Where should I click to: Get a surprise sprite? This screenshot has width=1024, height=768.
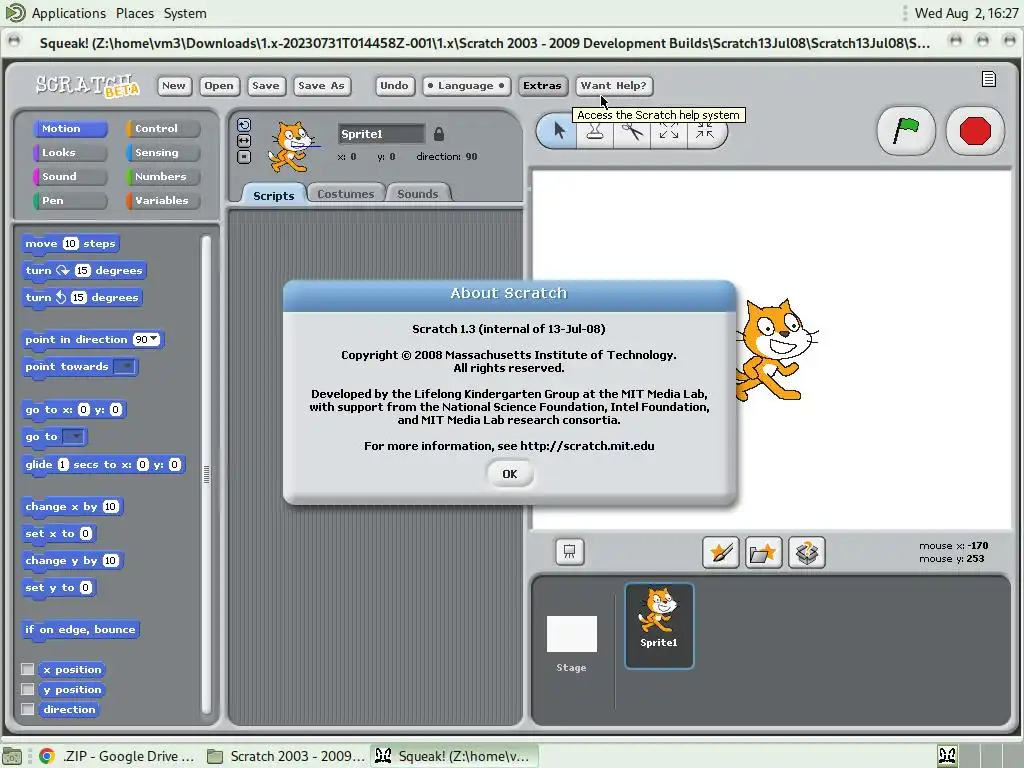coord(807,552)
